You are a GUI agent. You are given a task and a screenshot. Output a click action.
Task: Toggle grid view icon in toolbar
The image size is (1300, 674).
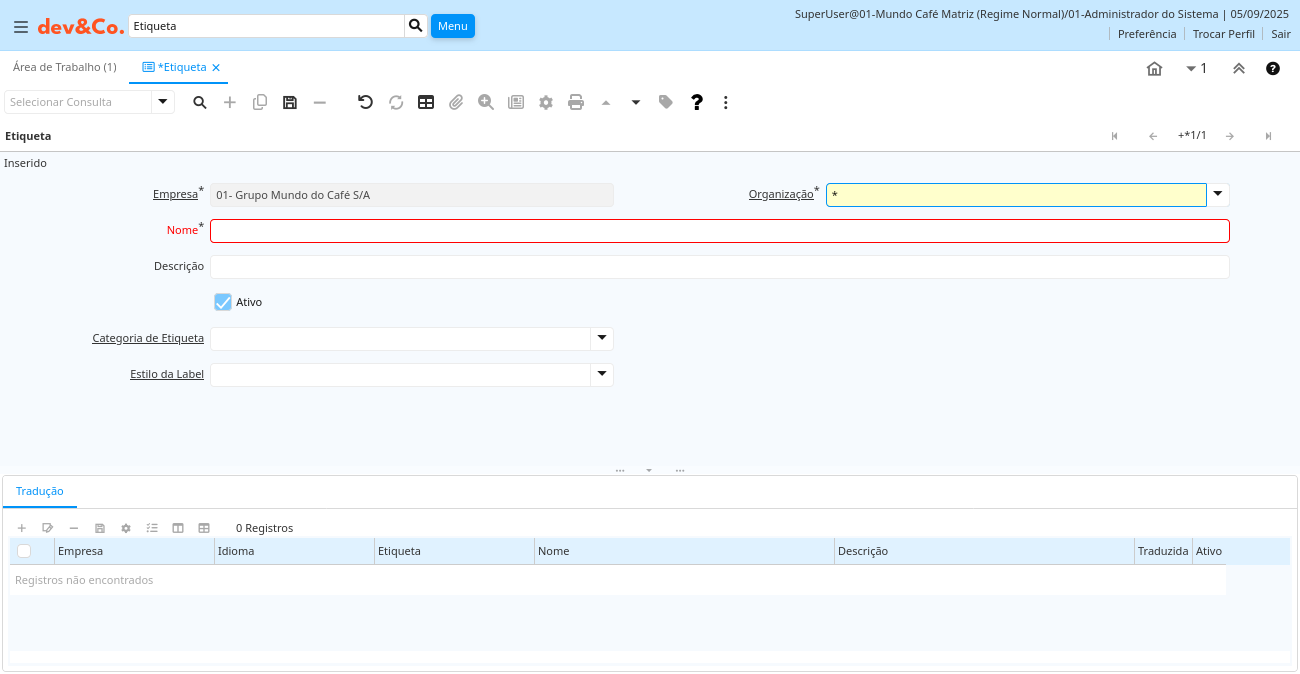426,102
